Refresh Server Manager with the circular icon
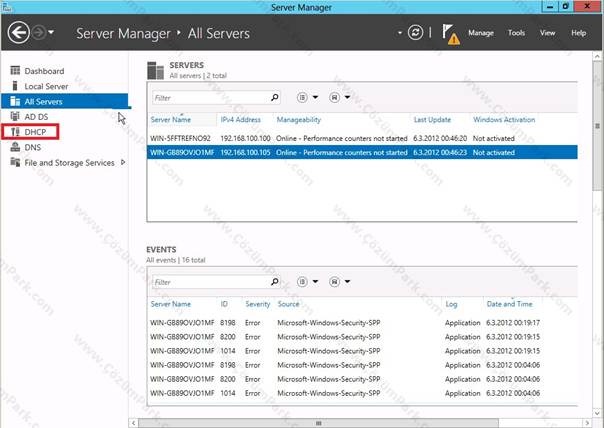Image resolution: width=604 pixels, height=428 pixels. click(415, 33)
